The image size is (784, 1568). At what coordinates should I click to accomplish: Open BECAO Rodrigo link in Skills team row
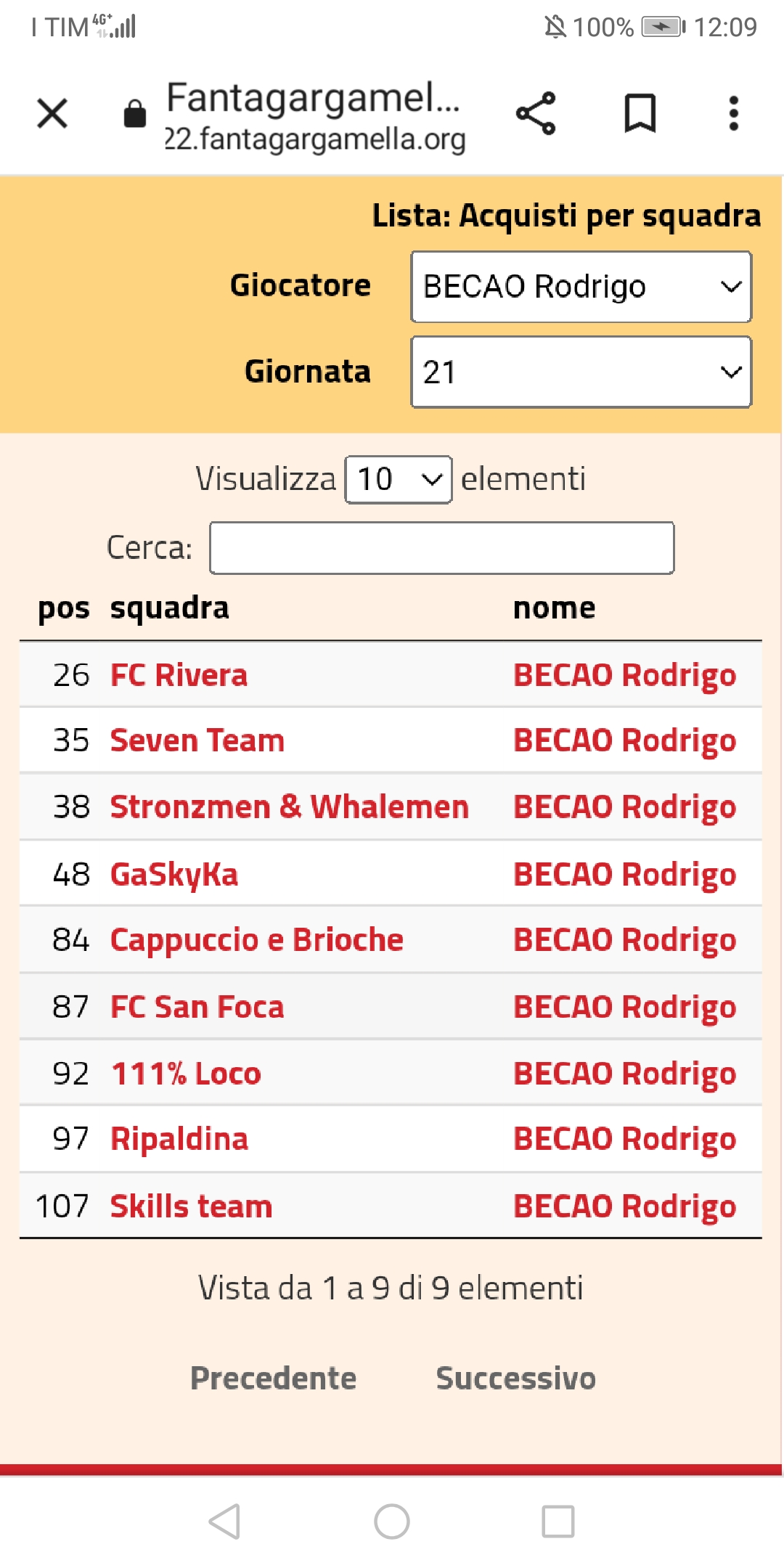point(624,1206)
